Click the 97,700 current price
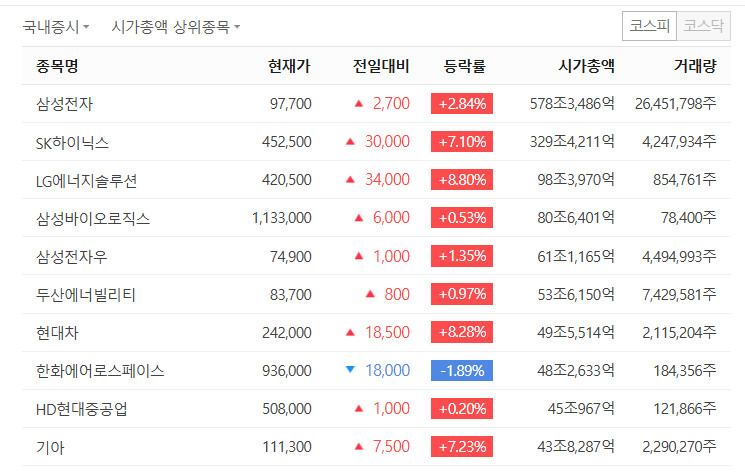This screenshot has height=475, width=745. 291,104
